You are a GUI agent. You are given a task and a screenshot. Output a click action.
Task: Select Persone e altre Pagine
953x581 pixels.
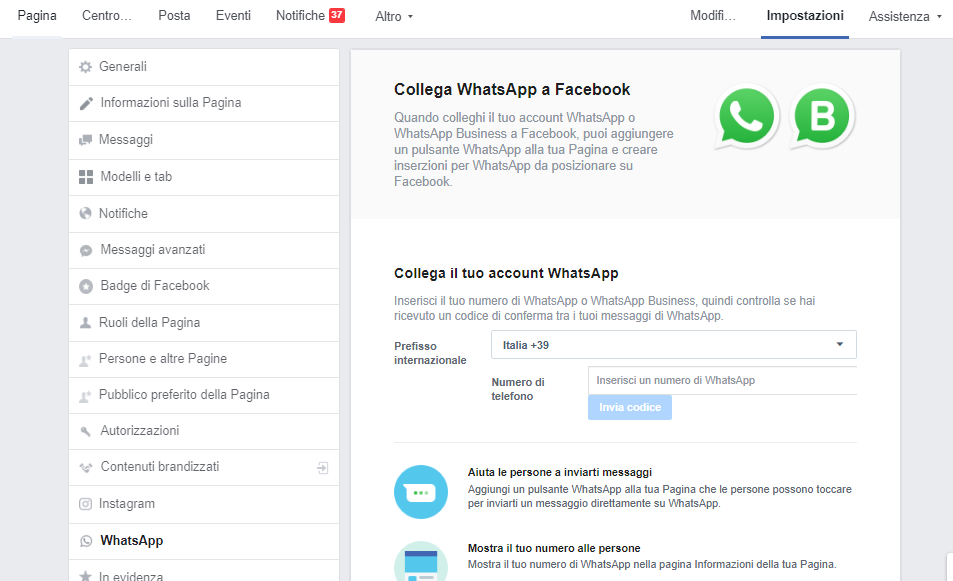pyautogui.click(x=204, y=359)
